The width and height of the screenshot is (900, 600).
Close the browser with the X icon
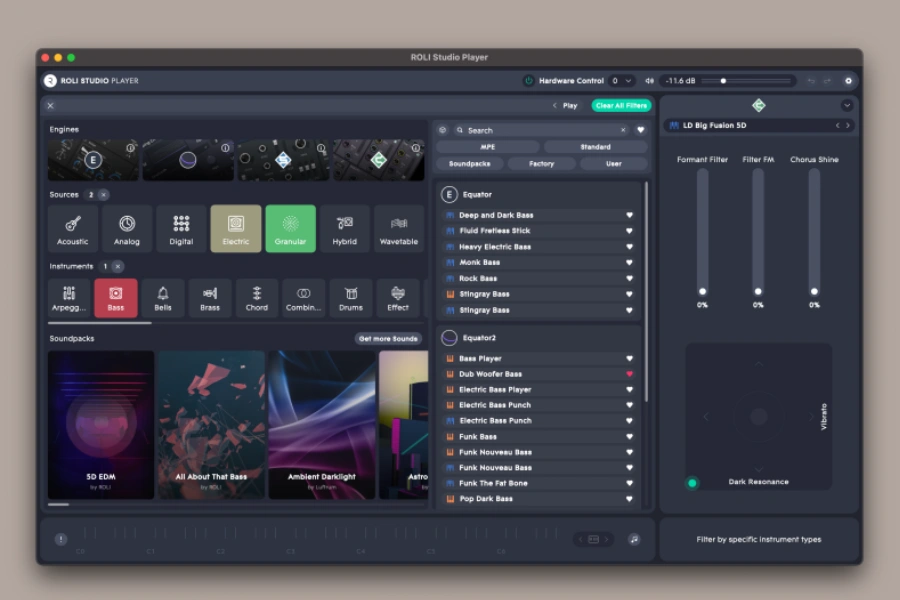point(51,106)
